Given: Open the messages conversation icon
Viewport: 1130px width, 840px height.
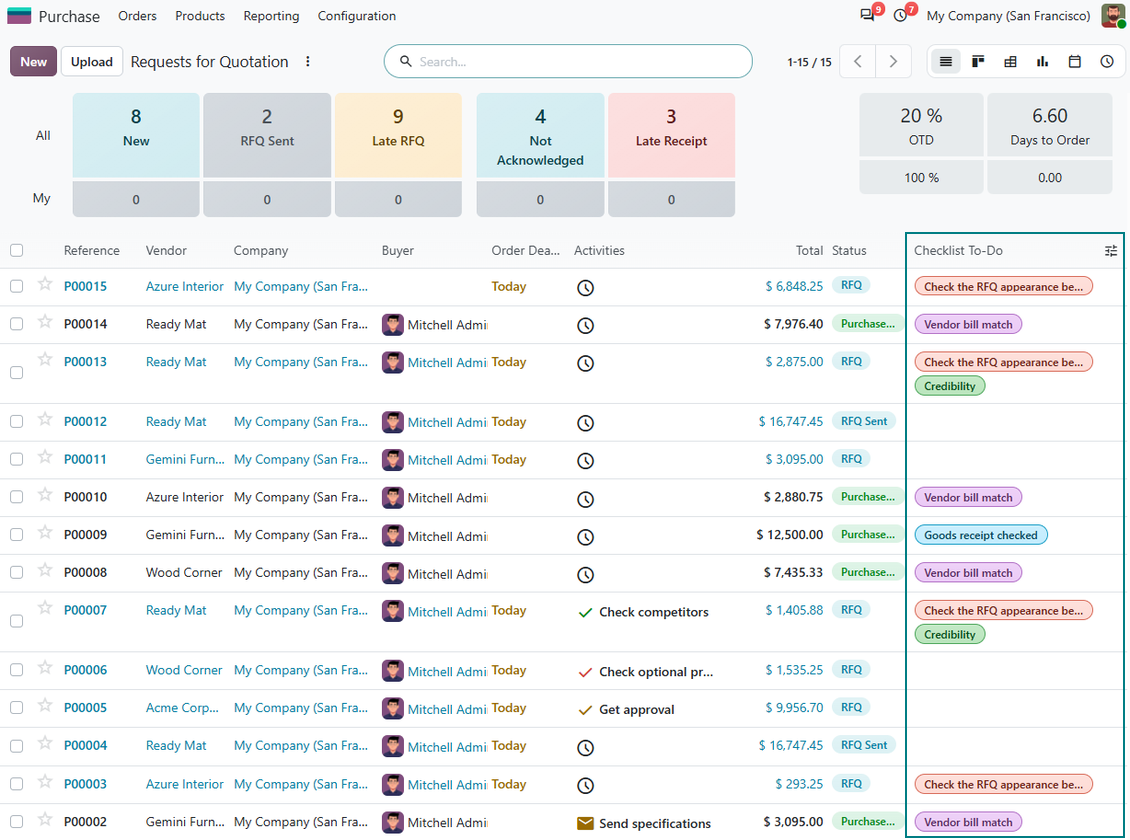Looking at the screenshot, I should point(867,15).
